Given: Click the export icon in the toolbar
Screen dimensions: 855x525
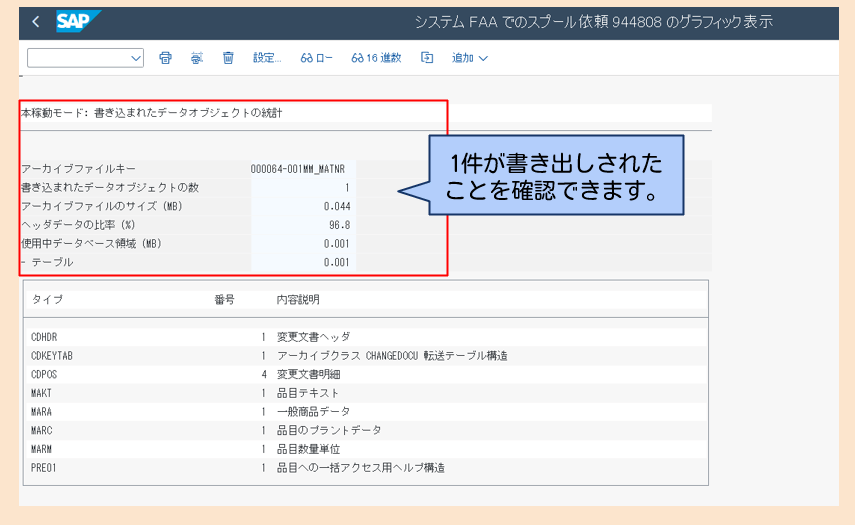Looking at the screenshot, I should tap(427, 58).
